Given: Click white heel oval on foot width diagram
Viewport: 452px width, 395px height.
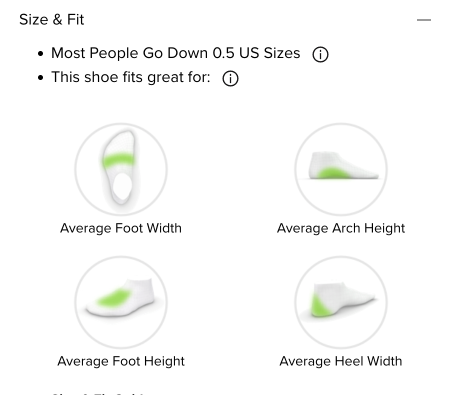Looking at the screenshot, I should click(122, 187).
